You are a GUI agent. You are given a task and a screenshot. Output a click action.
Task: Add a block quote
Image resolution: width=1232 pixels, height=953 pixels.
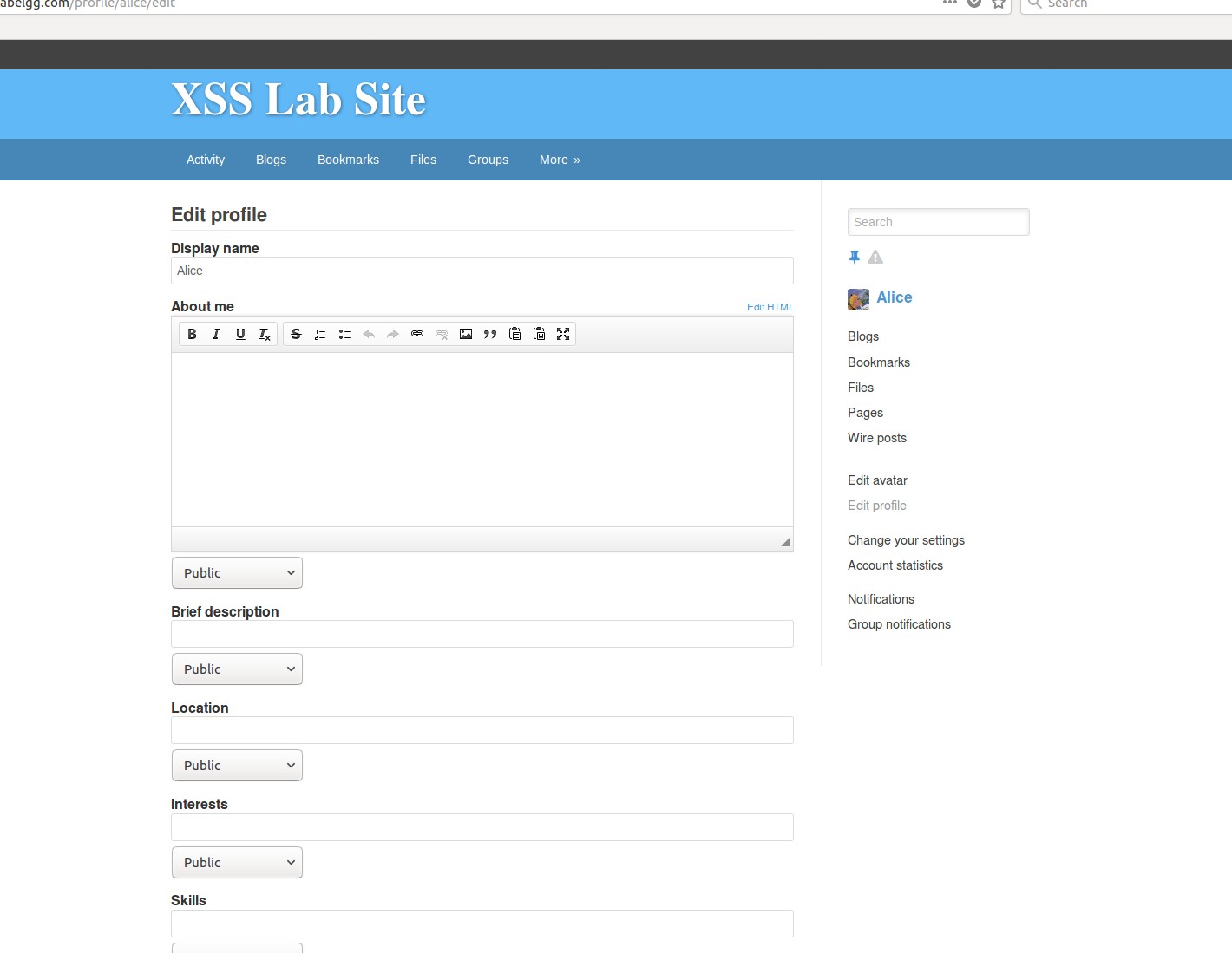pyautogui.click(x=490, y=334)
